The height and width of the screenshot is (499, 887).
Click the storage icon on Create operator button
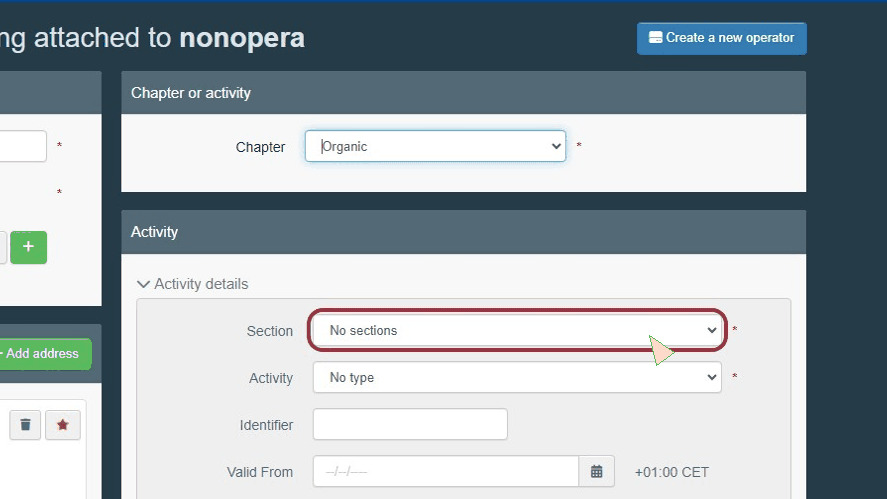(655, 38)
